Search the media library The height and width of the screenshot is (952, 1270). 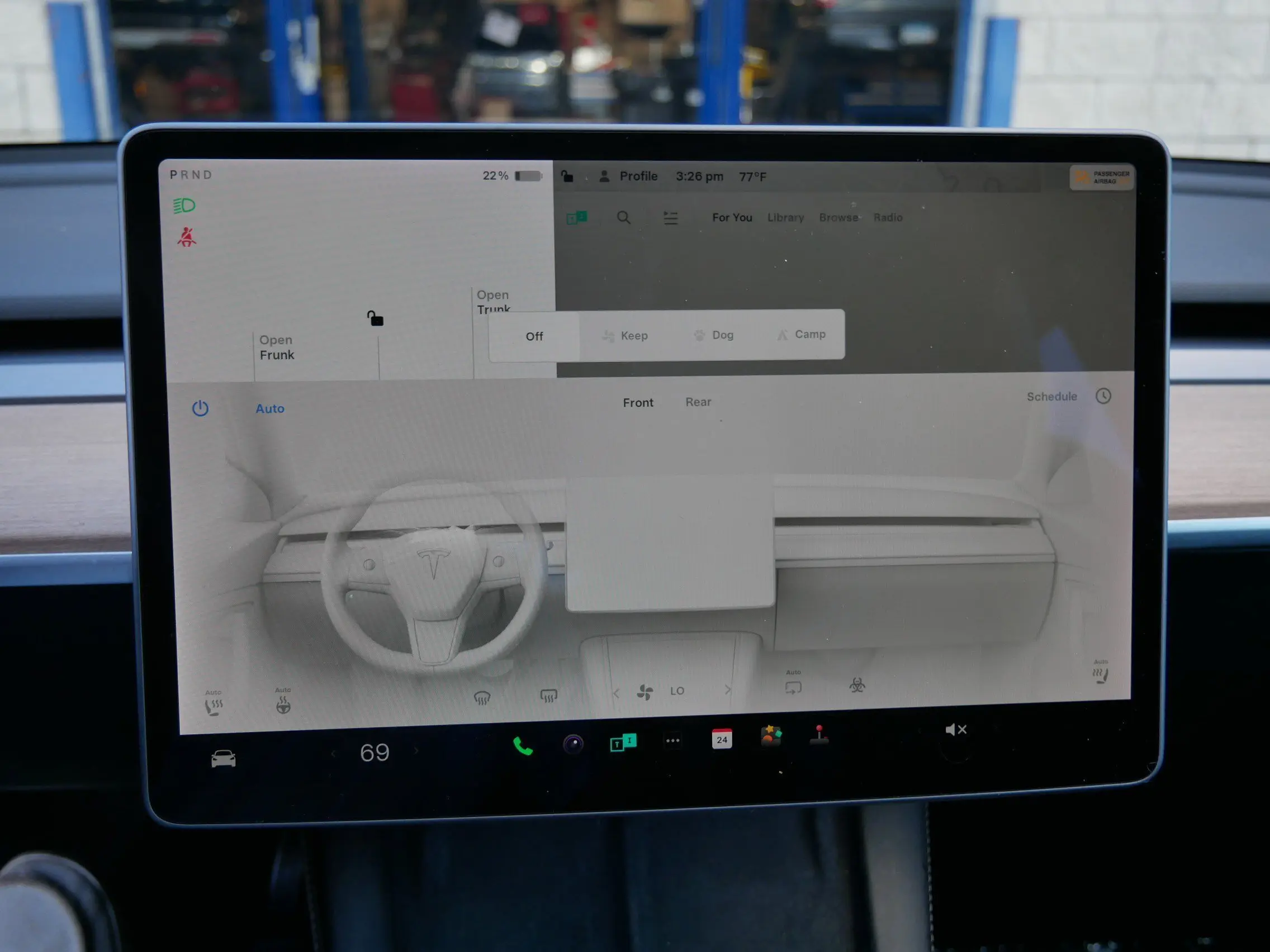[x=623, y=217]
